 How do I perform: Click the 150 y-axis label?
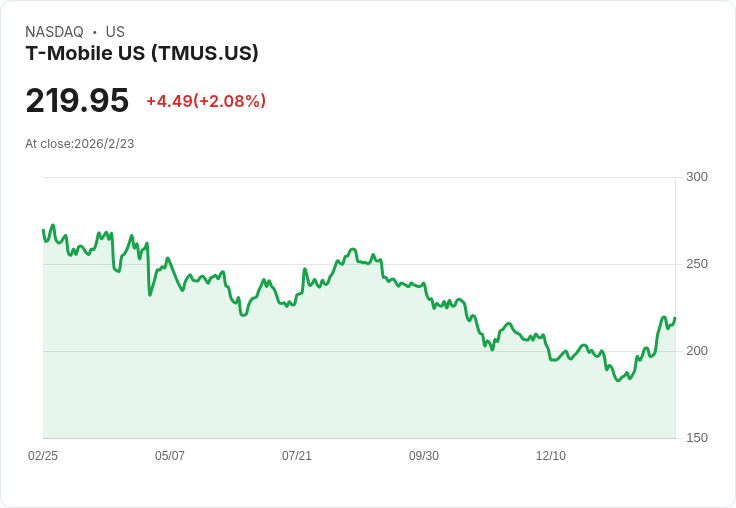[x=697, y=438]
